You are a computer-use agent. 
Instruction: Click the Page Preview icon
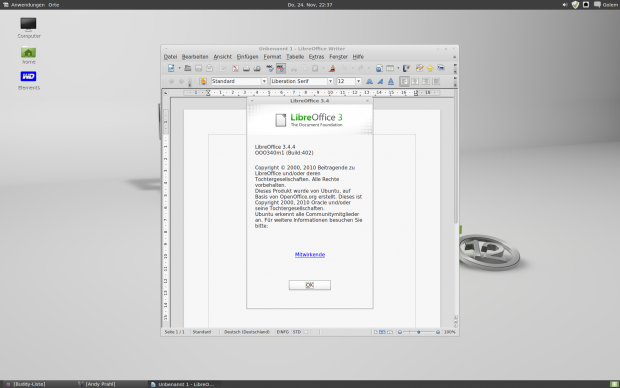click(x=257, y=68)
